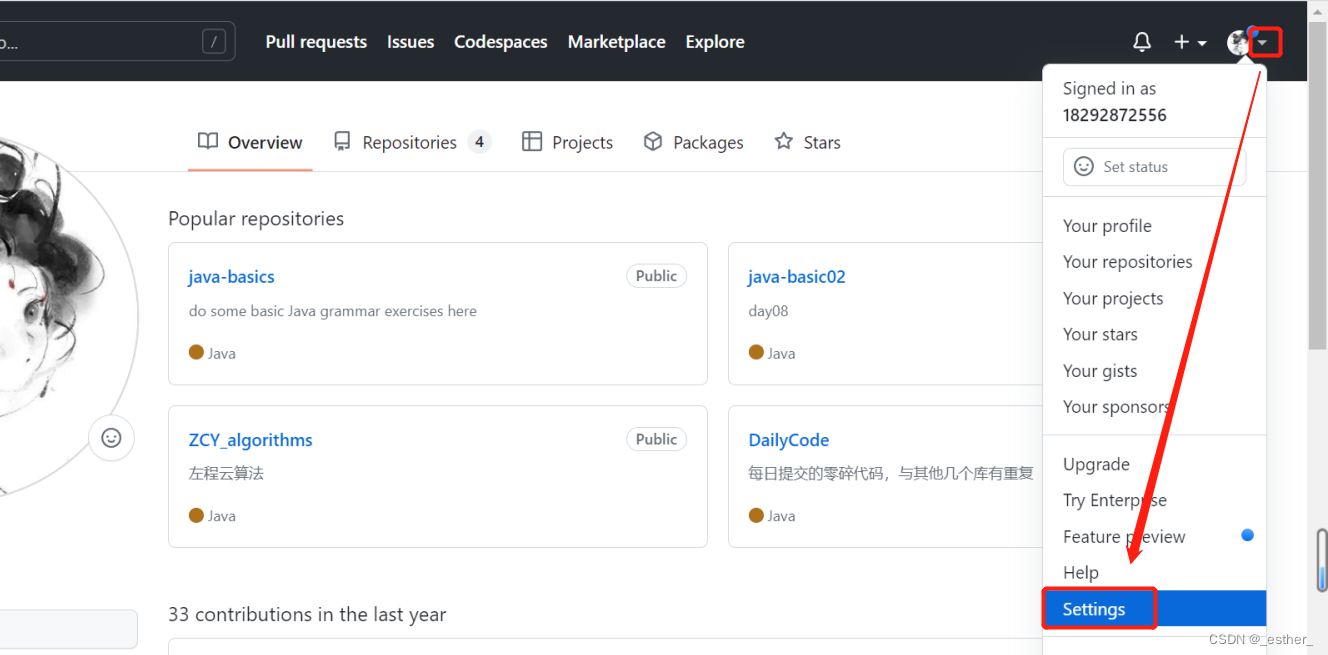The image size is (1328, 655).
Task: Click the Projects table icon
Action: click(x=532, y=142)
